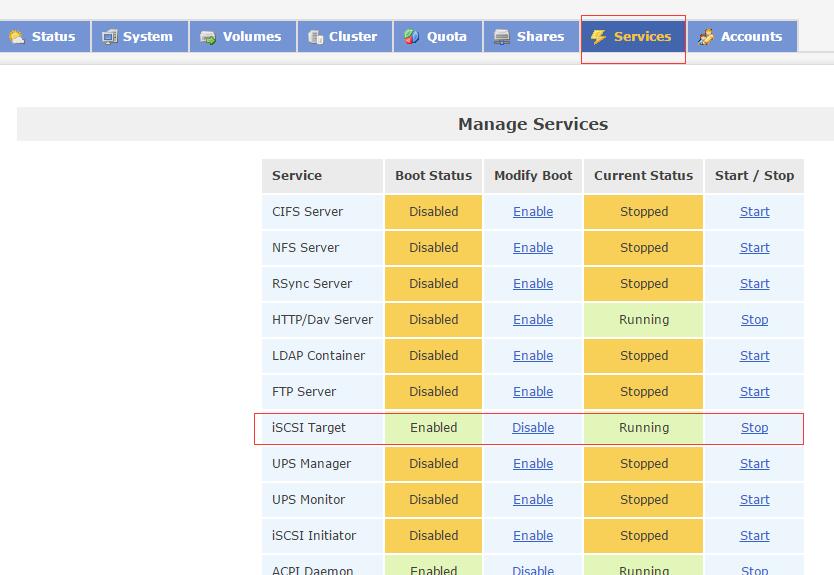Open the Accounts tab

point(743,37)
